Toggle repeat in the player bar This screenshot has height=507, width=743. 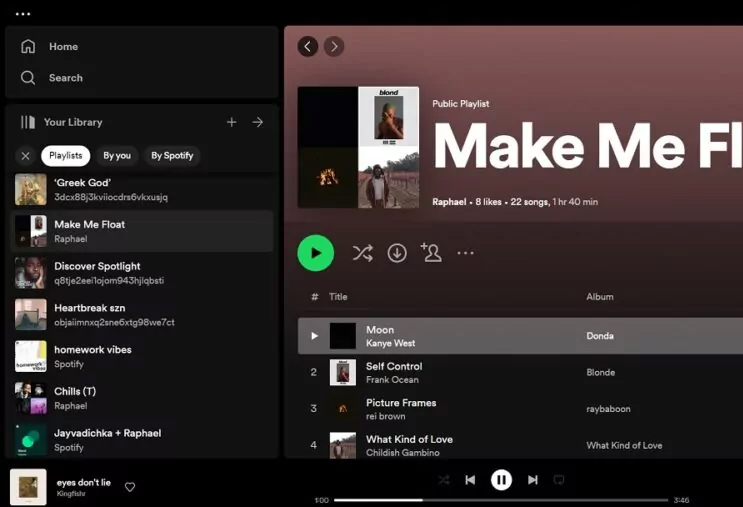pos(559,480)
